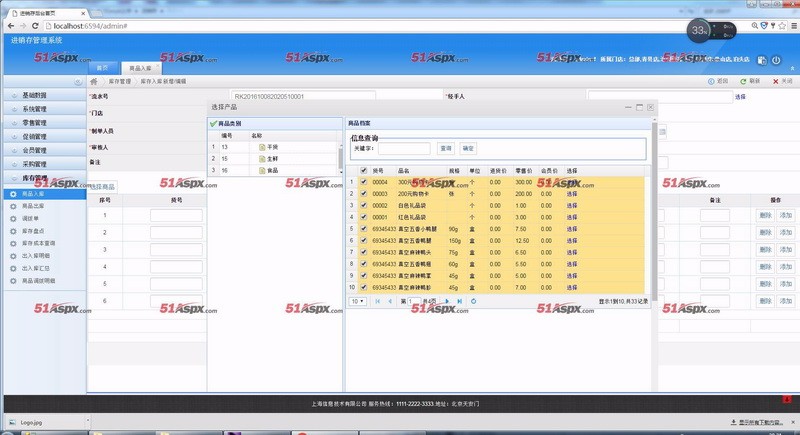Uncheck the row 10 product checkbox
The image size is (800, 435).
pyautogui.click(x=363, y=287)
